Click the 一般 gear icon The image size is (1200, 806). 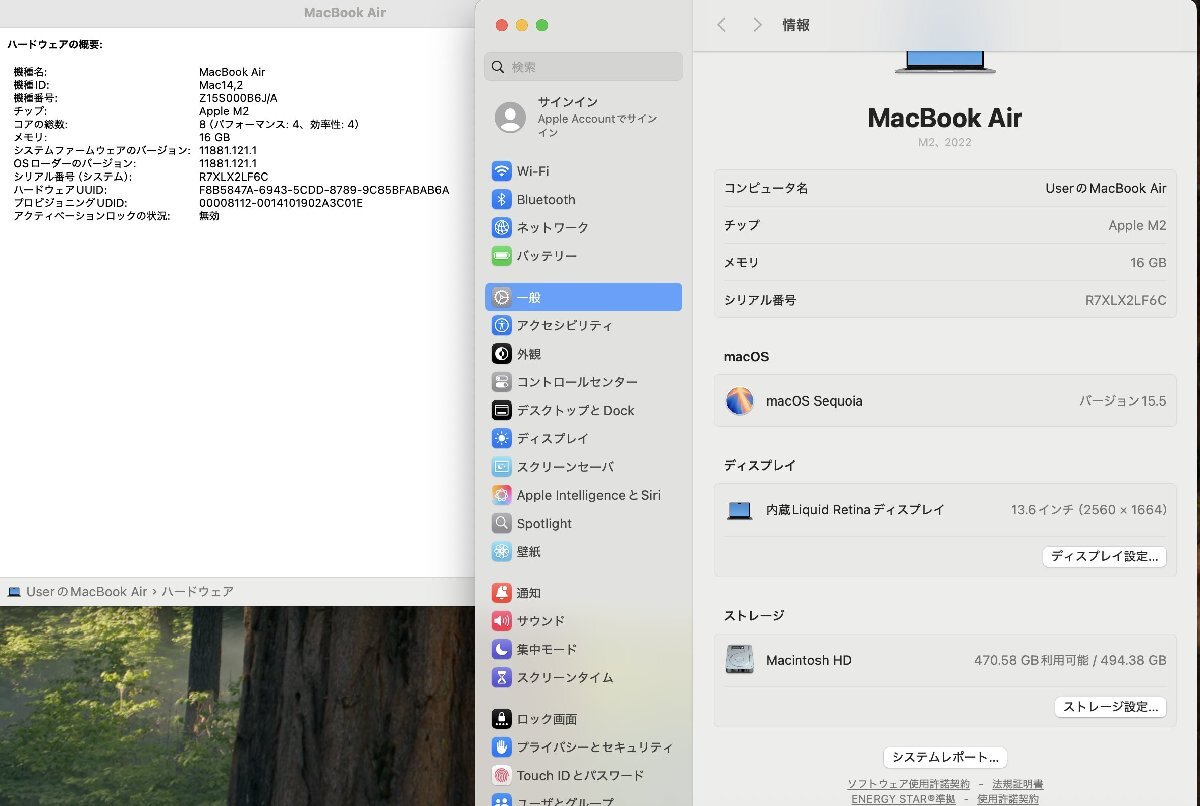502,297
